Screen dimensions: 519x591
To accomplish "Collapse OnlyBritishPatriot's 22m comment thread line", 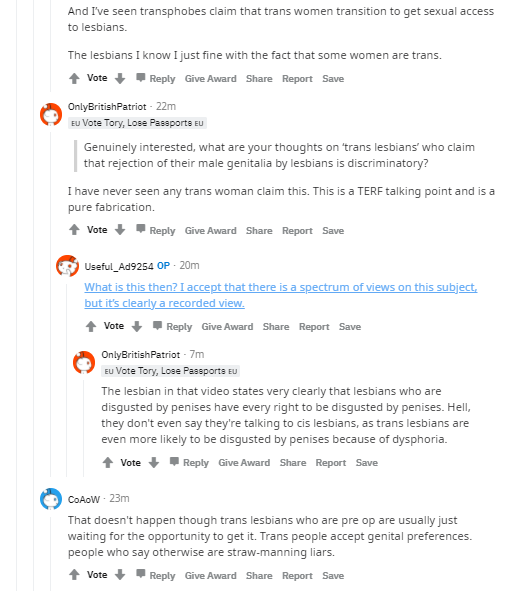I will pos(51,302).
